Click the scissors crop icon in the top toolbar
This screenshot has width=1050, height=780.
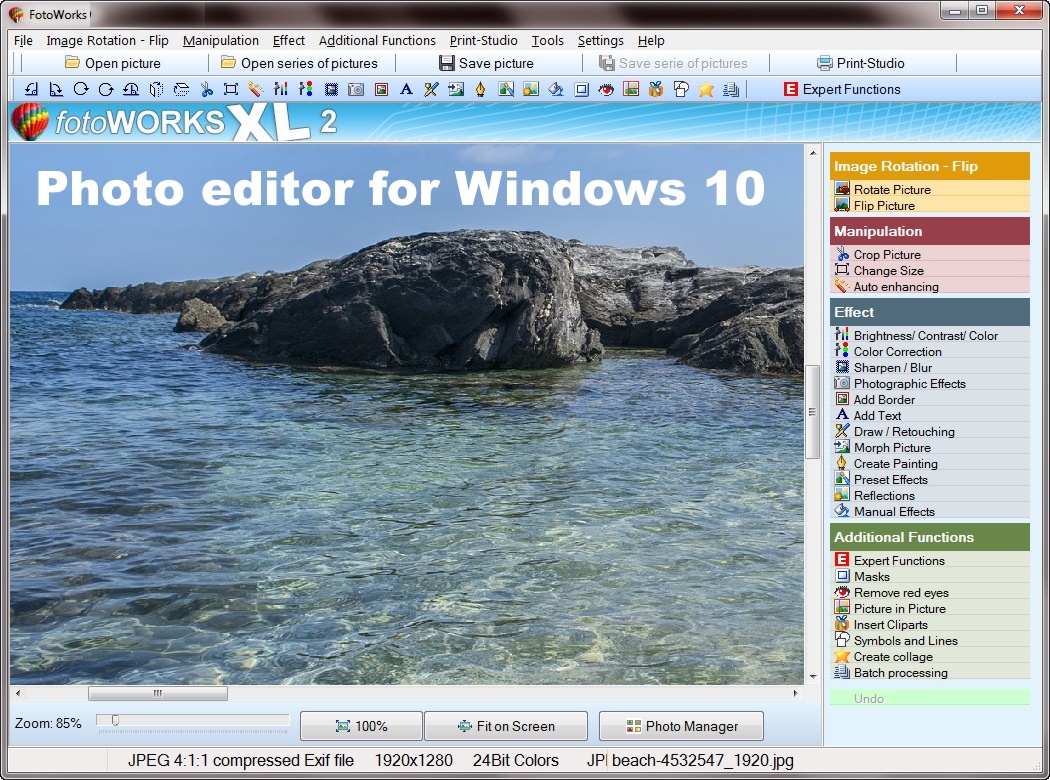pyautogui.click(x=206, y=89)
